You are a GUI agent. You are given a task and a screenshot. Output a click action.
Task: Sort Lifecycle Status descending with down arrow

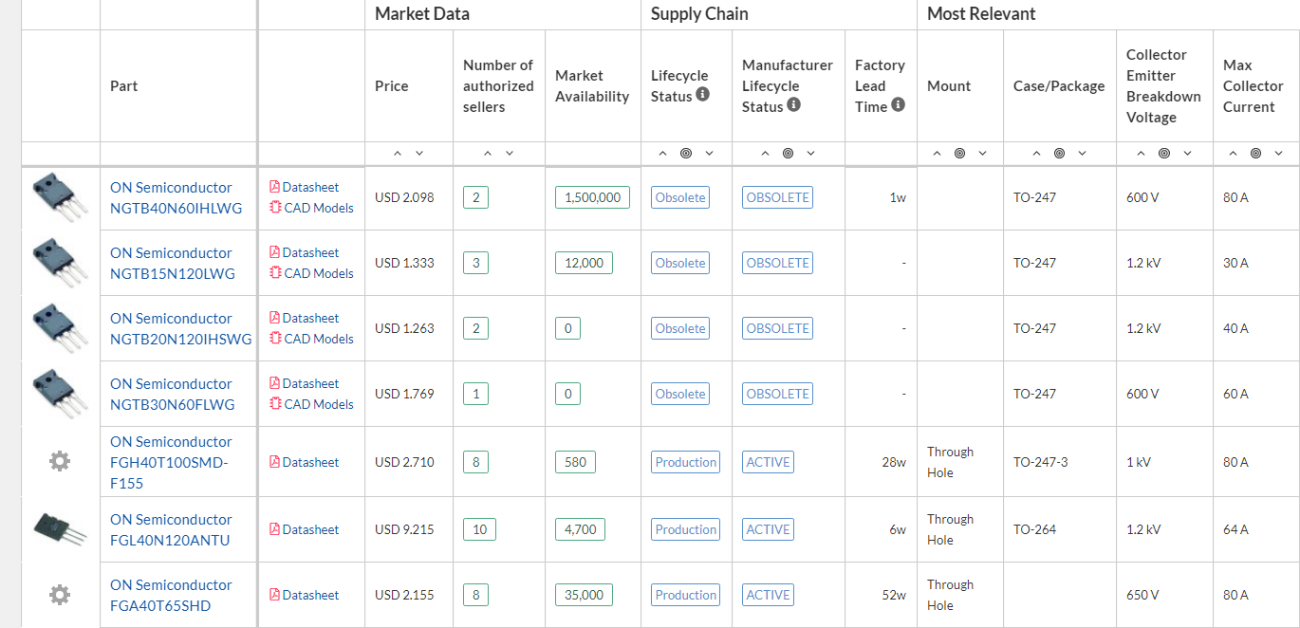point(709,153)
